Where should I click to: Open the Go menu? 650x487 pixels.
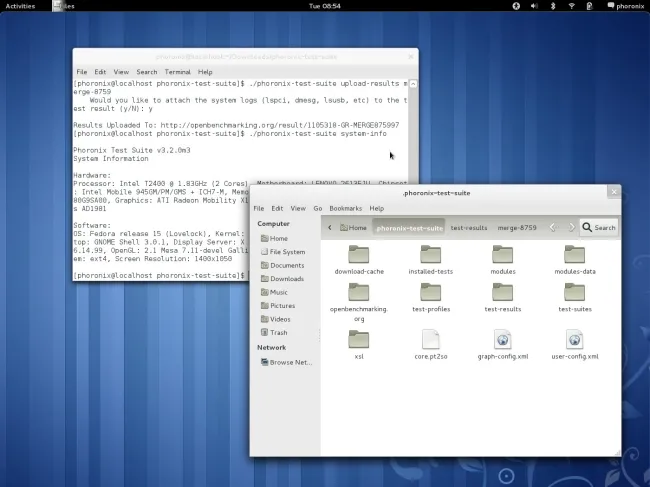[x=318, y=208]
